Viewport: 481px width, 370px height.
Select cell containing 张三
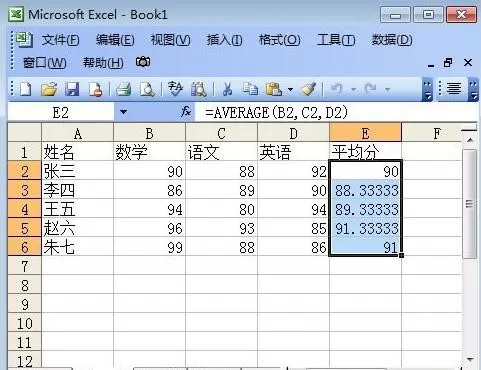77,171
